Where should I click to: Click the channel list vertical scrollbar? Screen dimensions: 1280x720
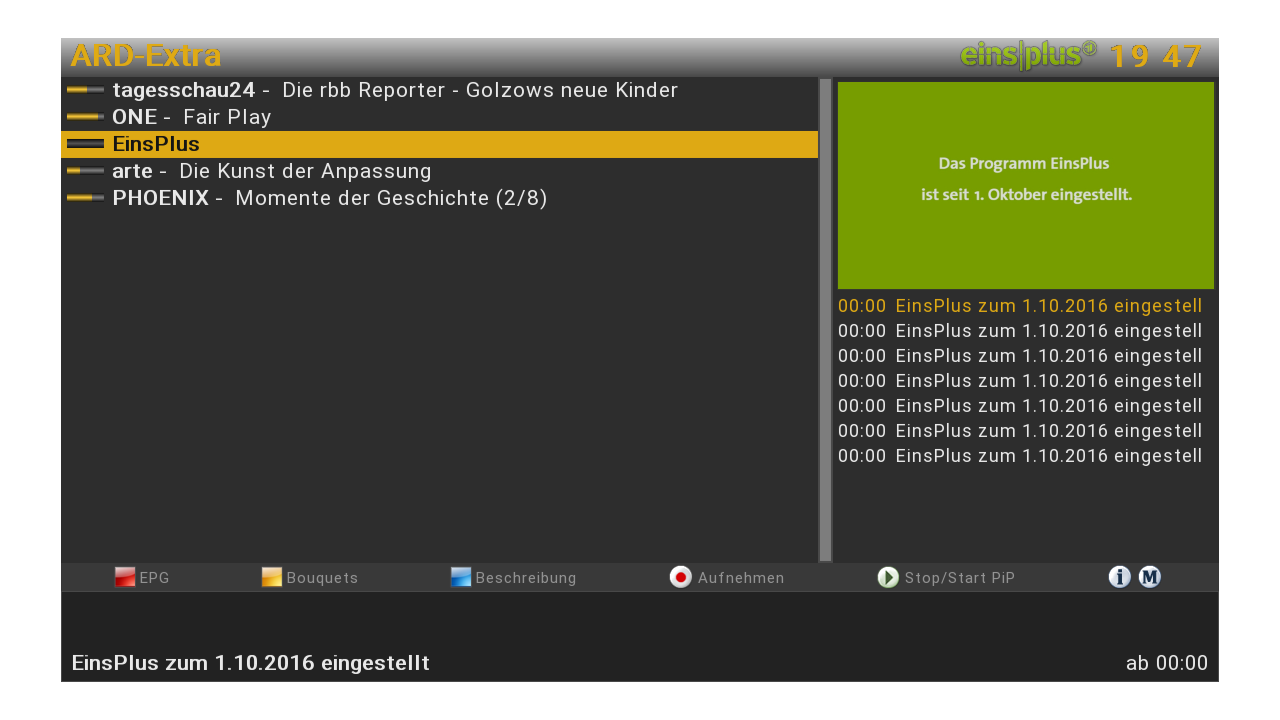[826, 320]
